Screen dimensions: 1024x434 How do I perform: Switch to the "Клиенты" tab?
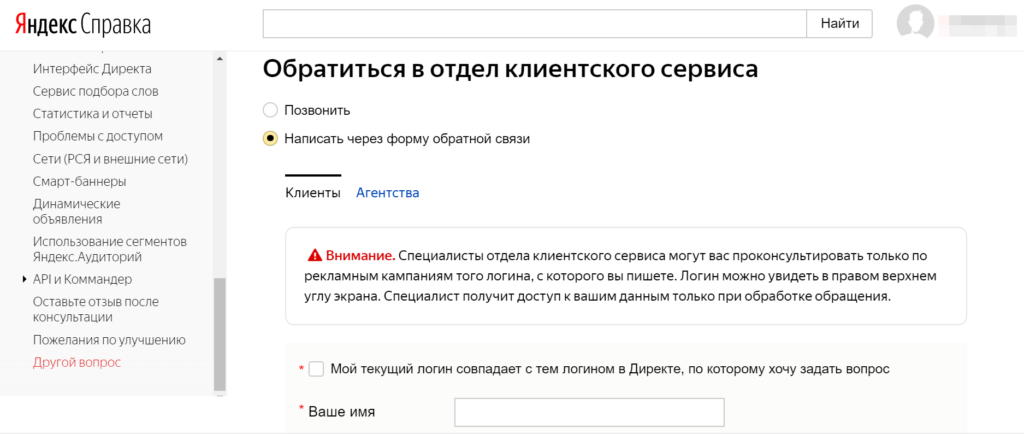(313, 193)
